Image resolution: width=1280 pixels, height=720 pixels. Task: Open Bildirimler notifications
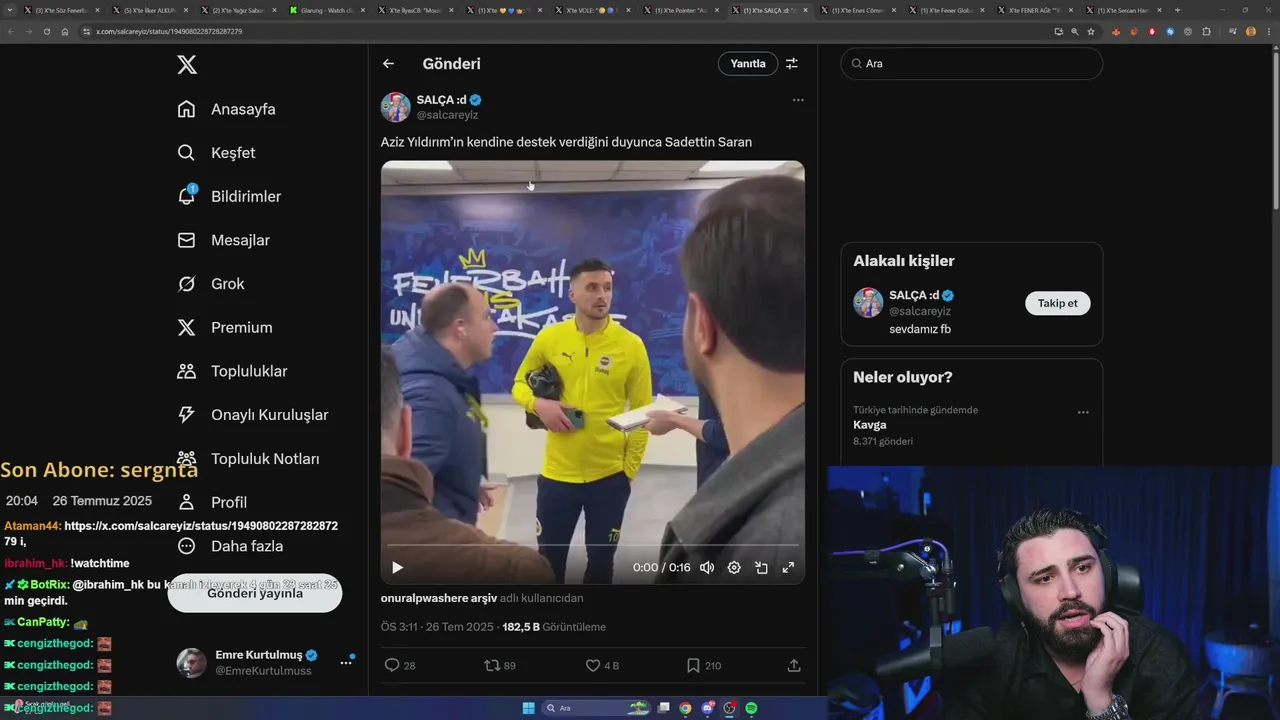229,196
